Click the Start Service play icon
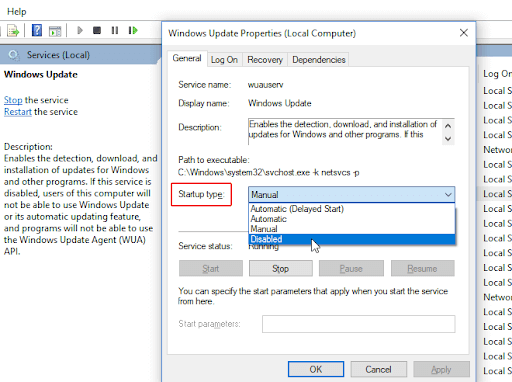Screen dimensions: 512x382 point(80,31)
